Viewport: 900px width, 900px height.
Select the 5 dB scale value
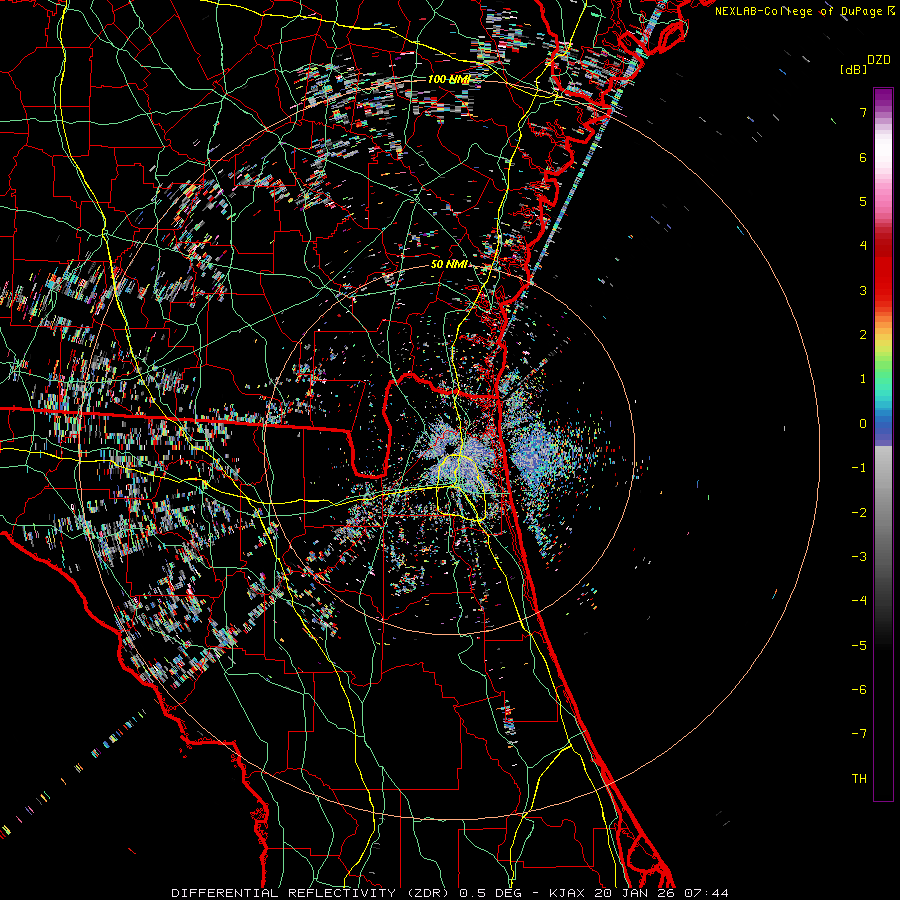click(x=863, y=201)
